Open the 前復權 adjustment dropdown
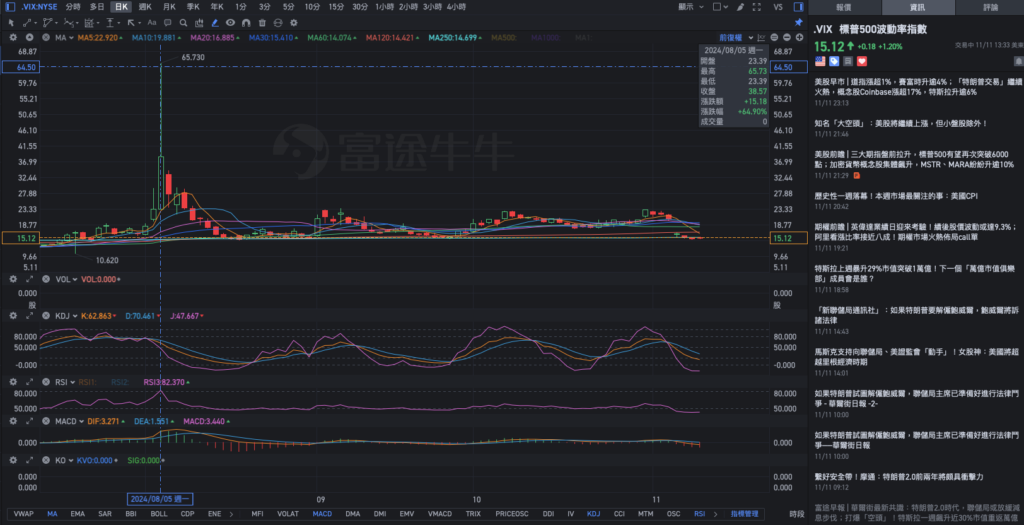 pyautogui.click(x=737, y=38)
